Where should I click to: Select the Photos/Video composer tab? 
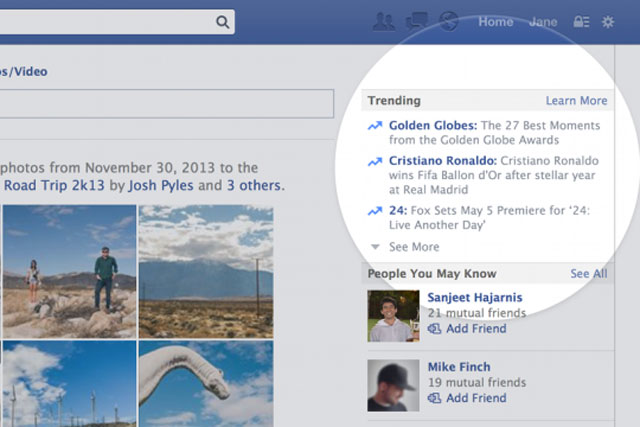[24, 72]
